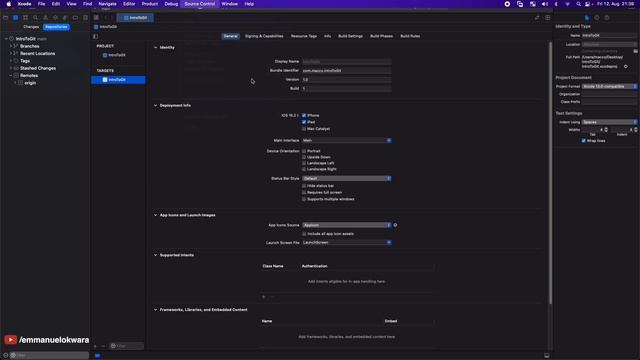Image resolution: width=640 pixels, height=360 pixels.
Task: Select the Quick Help inspector icon
Action: [x=607, y=18]
